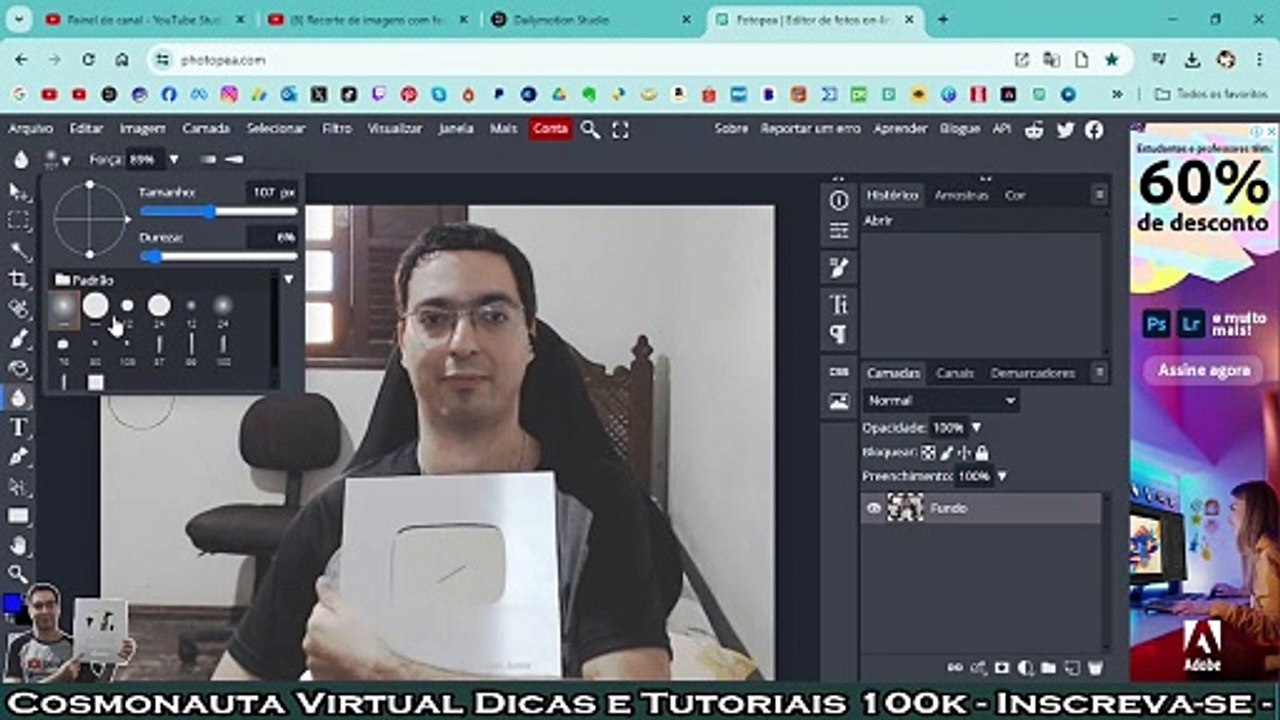Open the Info panel icon in side strip

839,200
